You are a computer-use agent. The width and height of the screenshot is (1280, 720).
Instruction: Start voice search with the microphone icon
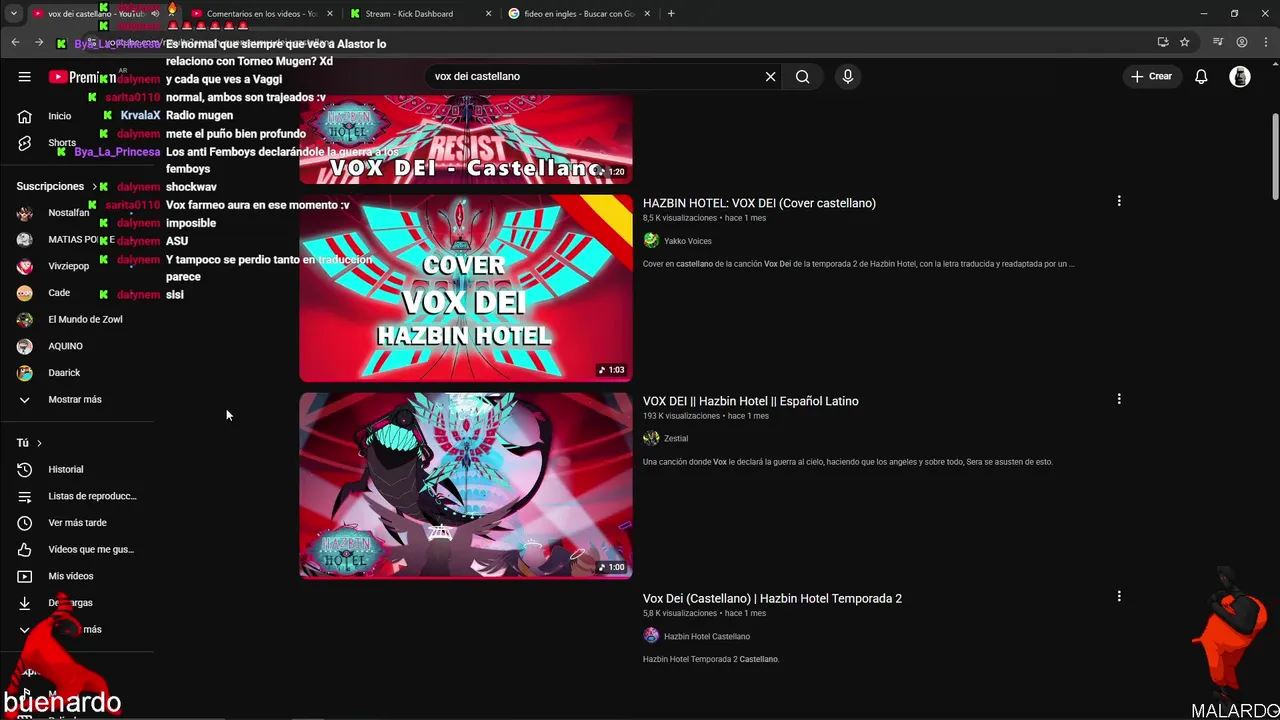pos(847,76)
